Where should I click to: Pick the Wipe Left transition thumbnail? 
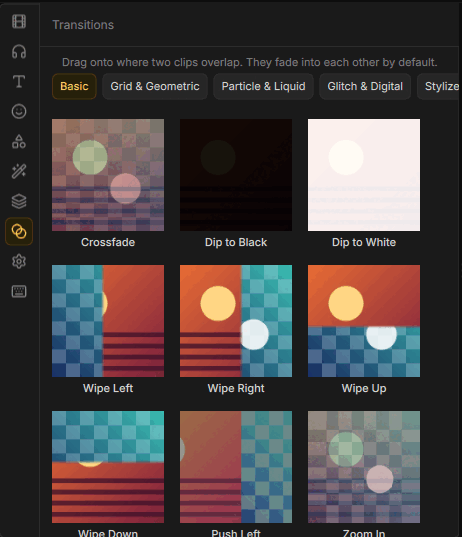108,321
